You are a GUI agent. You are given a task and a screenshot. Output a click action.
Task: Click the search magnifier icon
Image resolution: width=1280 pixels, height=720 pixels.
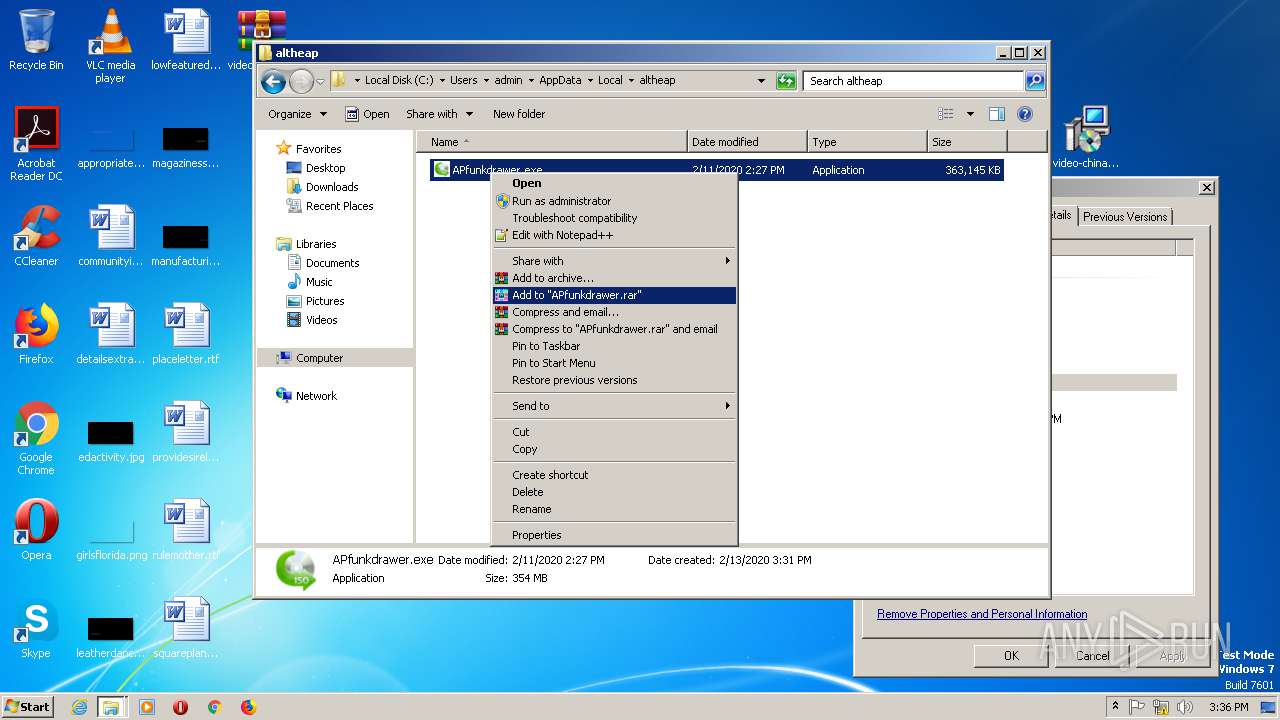[x=1035, y=81]
